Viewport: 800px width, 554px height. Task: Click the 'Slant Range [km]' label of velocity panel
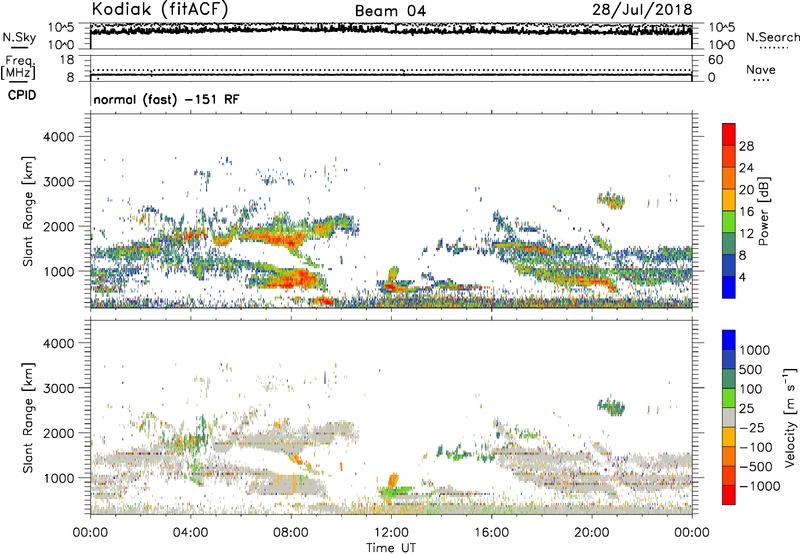point(28,417)
